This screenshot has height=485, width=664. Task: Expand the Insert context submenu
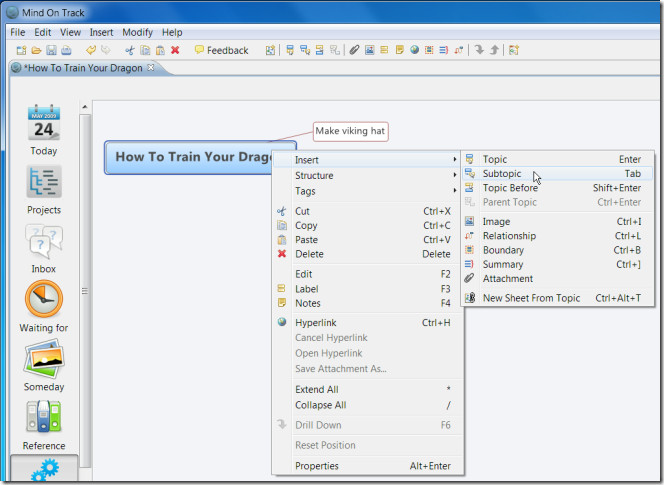[367, 160]
